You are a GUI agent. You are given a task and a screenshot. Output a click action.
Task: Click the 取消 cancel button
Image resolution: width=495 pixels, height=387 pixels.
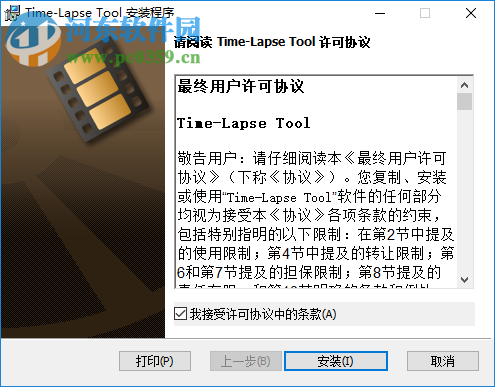(x=443, y=361)
